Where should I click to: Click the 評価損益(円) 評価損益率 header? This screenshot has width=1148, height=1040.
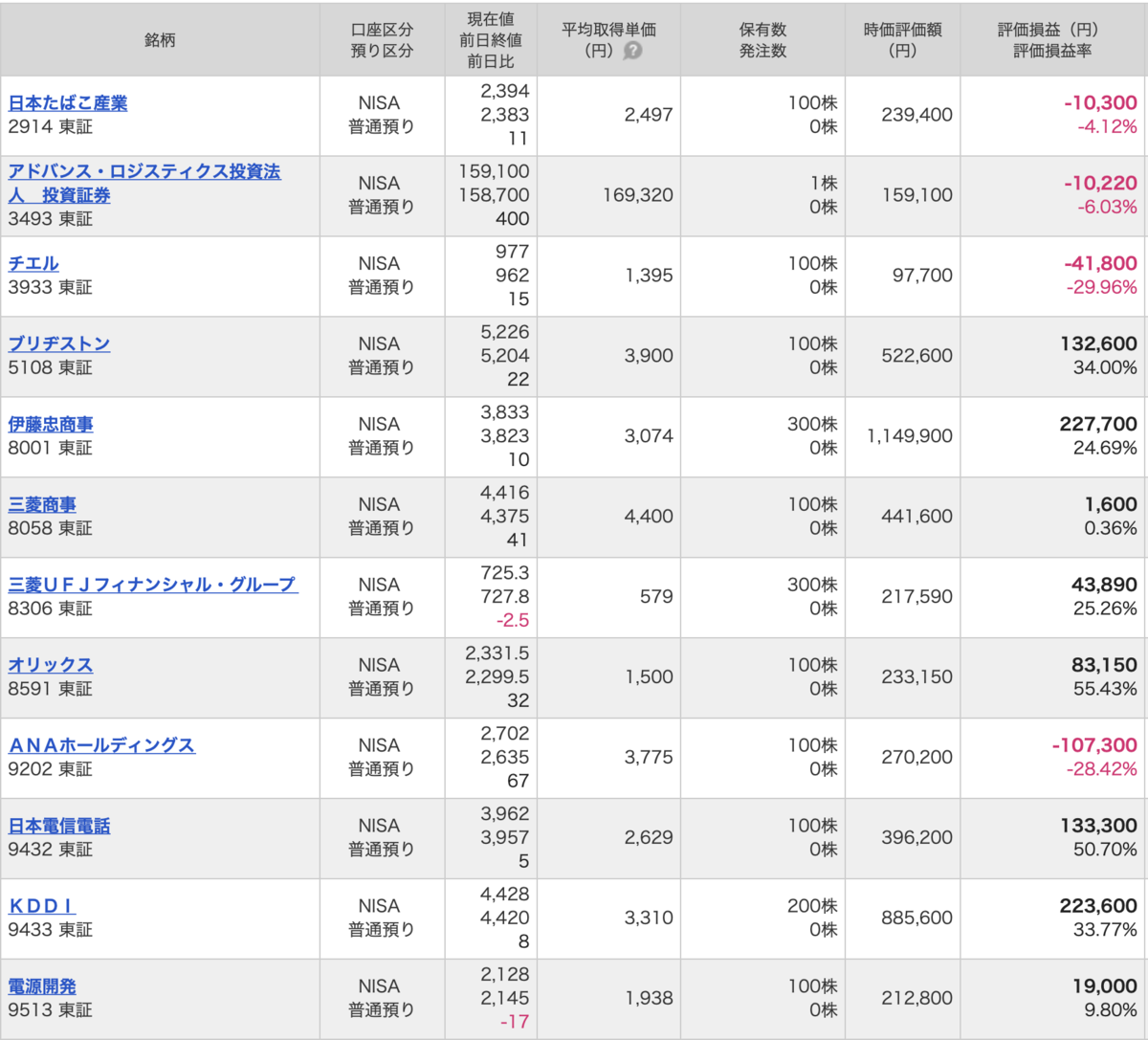(1052, 40)
